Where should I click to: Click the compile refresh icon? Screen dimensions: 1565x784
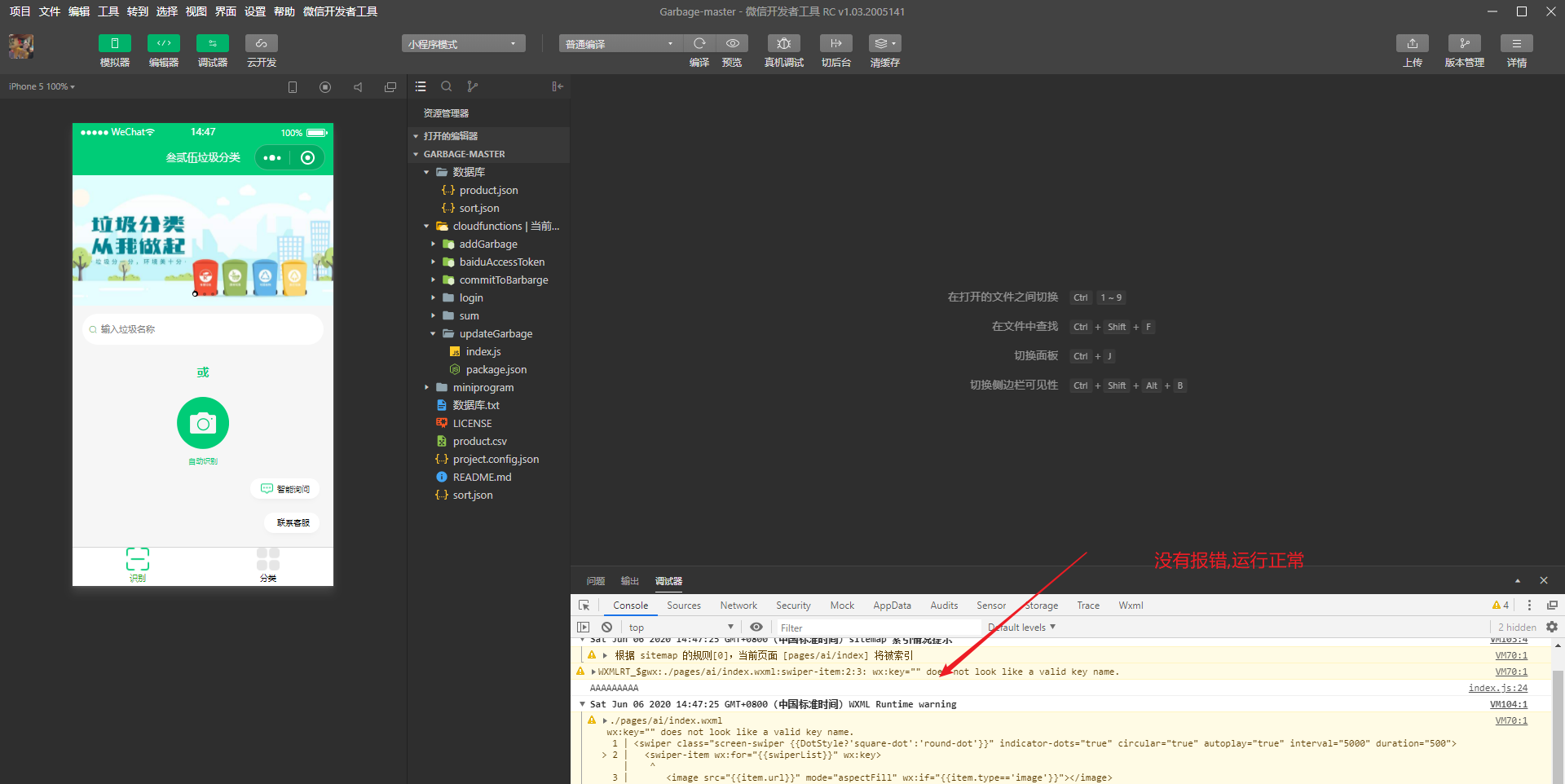click(x=699, y=43)
